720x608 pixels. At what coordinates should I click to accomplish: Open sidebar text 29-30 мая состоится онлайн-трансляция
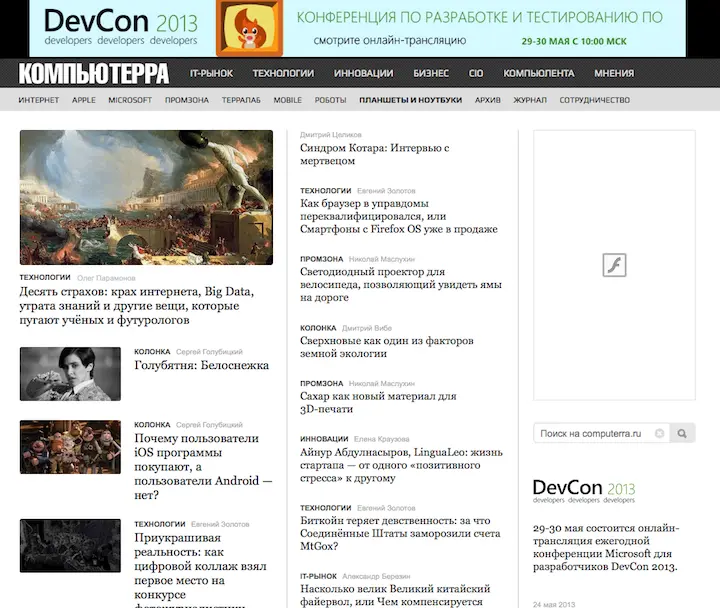coord(606,547)
